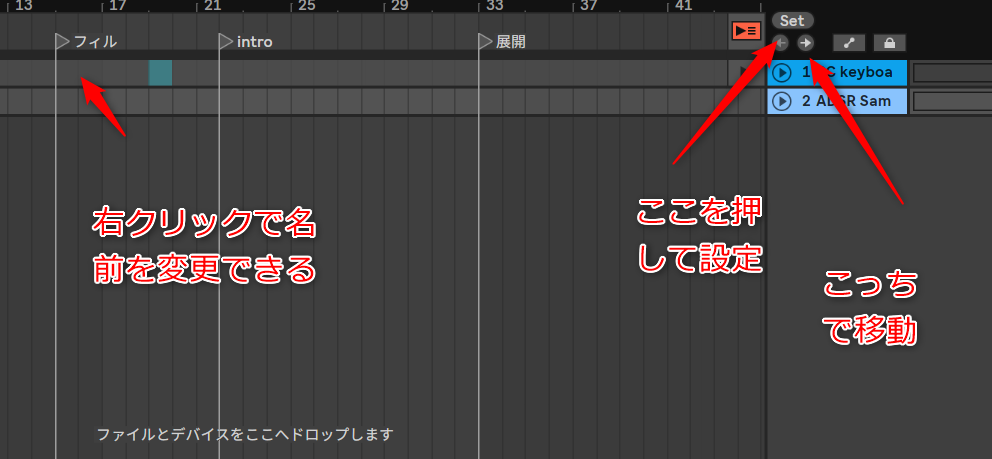Click the orange Back to Arrangement button

click(x=746, y=30)
